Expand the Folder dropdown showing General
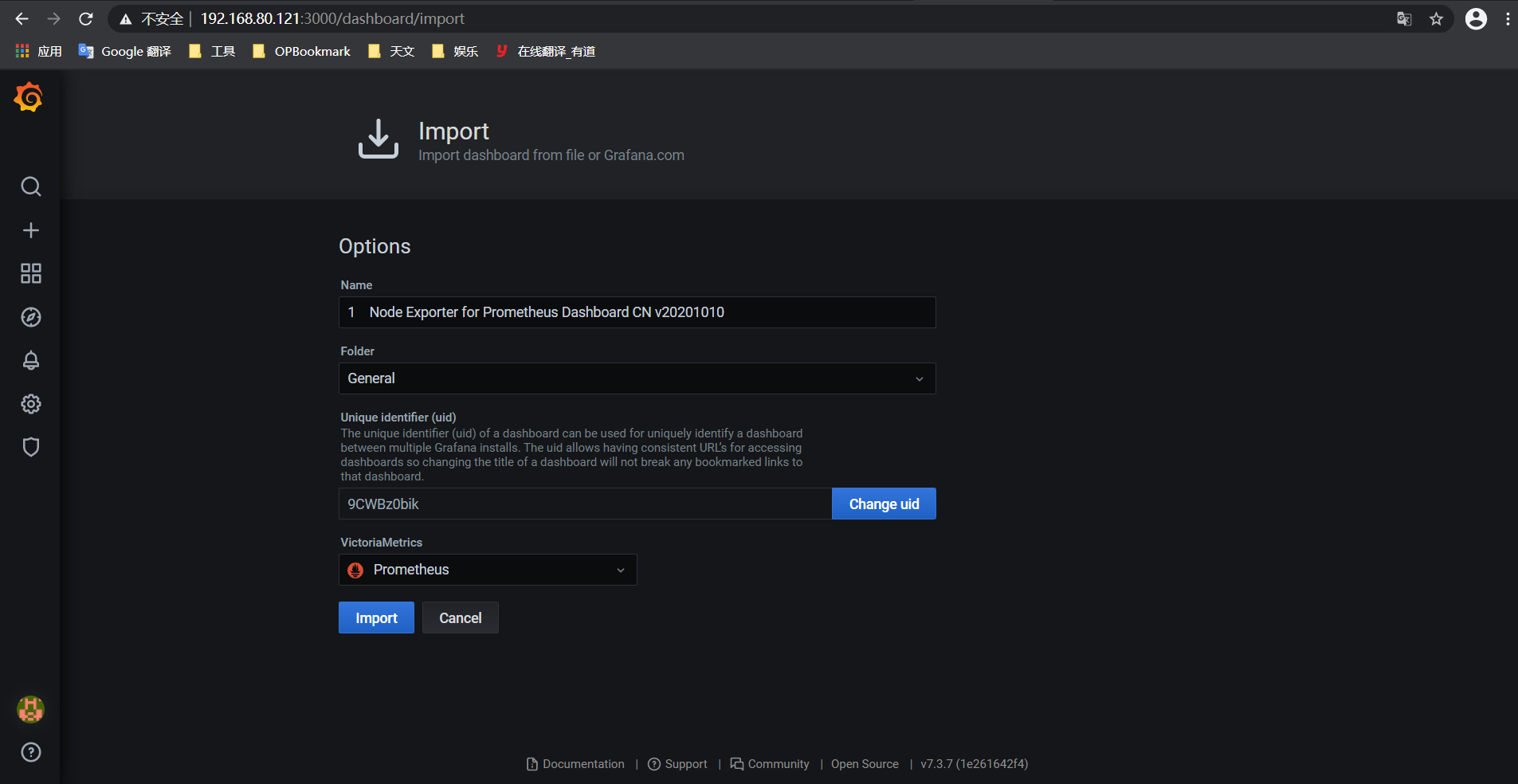This screenshot has width=1518, height=784. (x=637, y=378)
